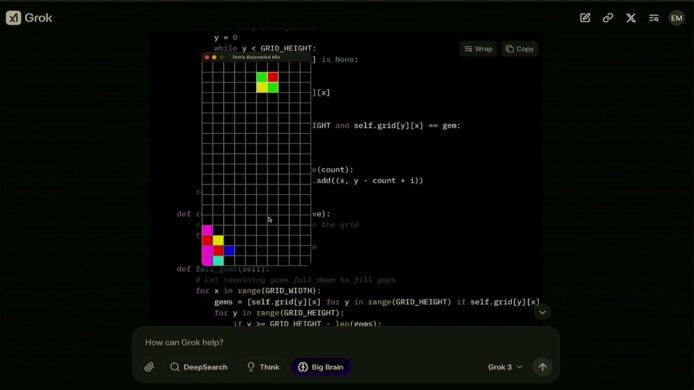Screen dimensions: 694x390
Task: Close the game window with the red button
Action: pyautogui.click(x=207, y=58)
